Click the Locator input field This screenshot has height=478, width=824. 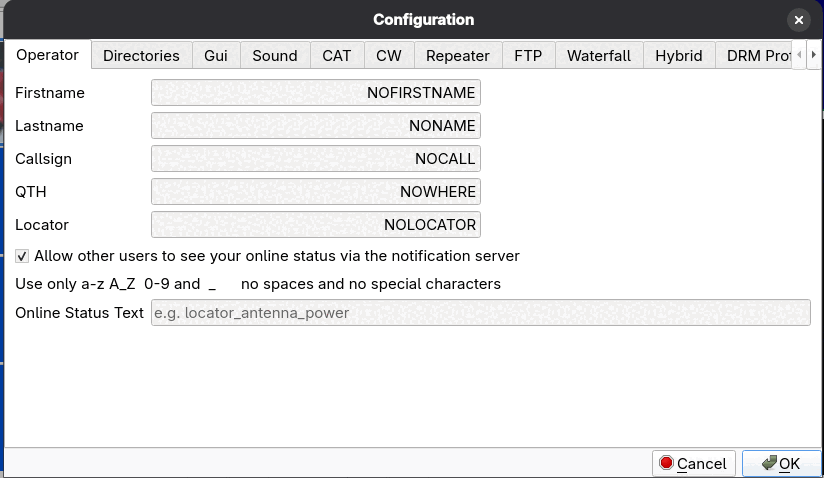pos(316,225)
